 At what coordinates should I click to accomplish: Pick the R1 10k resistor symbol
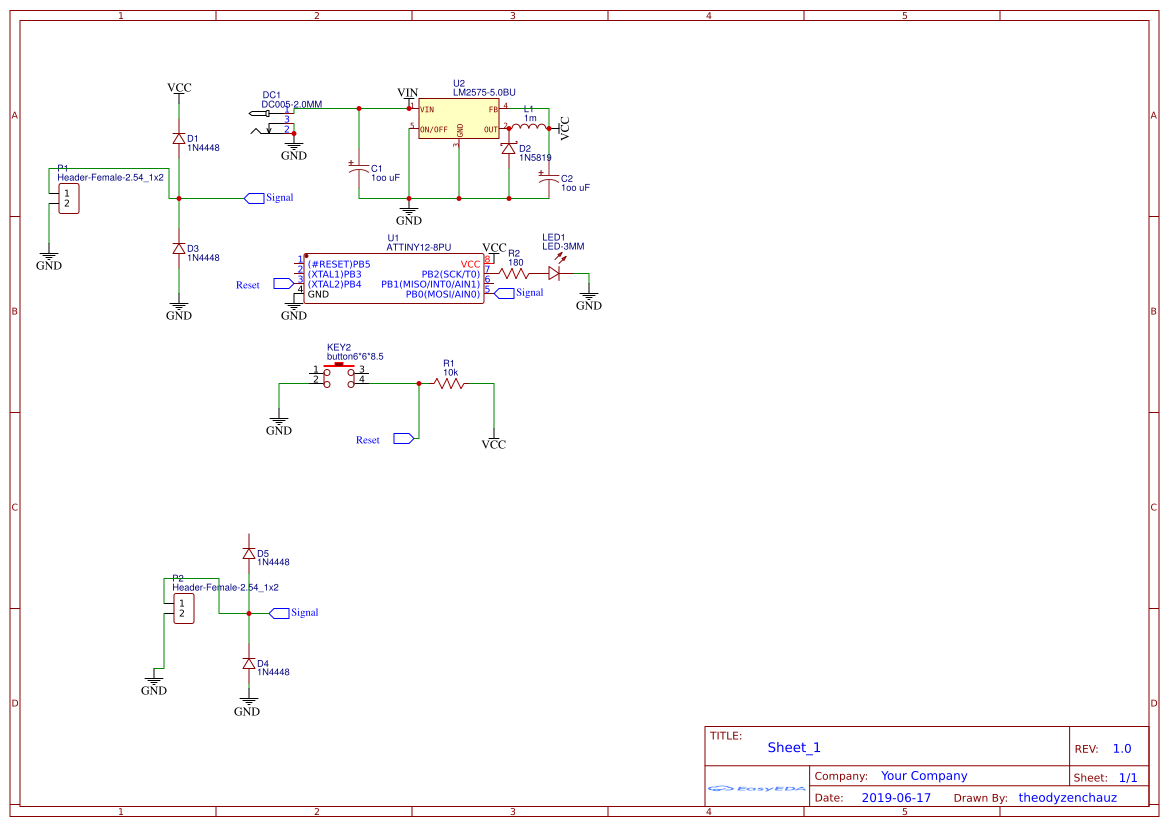[x=449, y=383]
